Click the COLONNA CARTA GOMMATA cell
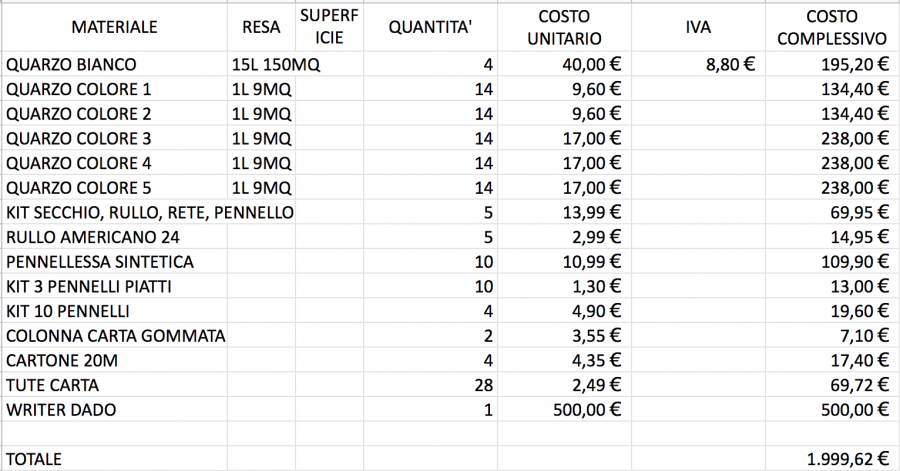The width and height of the screenshot is (900, 471). coord(114,336)
